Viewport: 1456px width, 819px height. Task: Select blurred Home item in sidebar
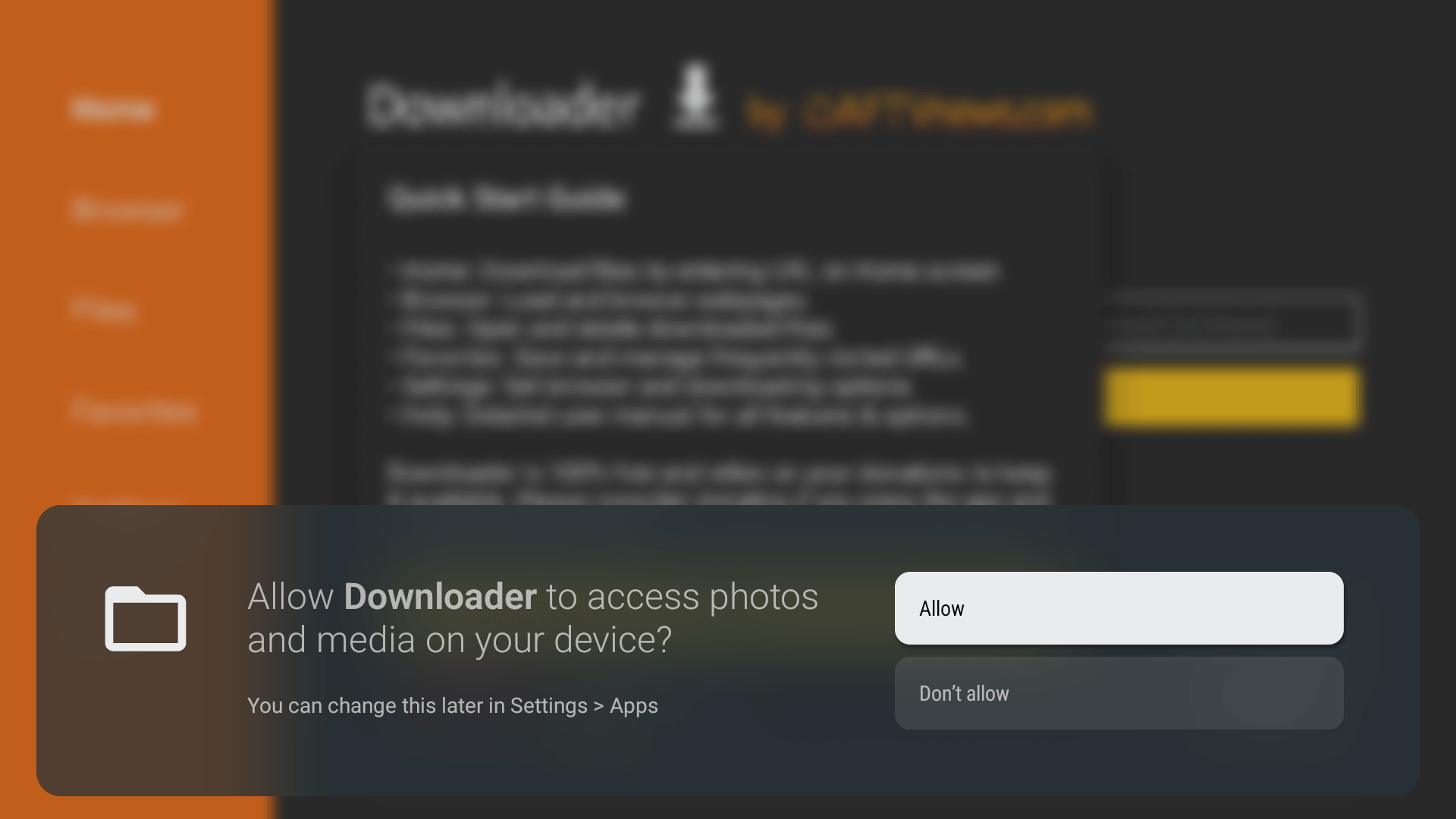(114, 109)
